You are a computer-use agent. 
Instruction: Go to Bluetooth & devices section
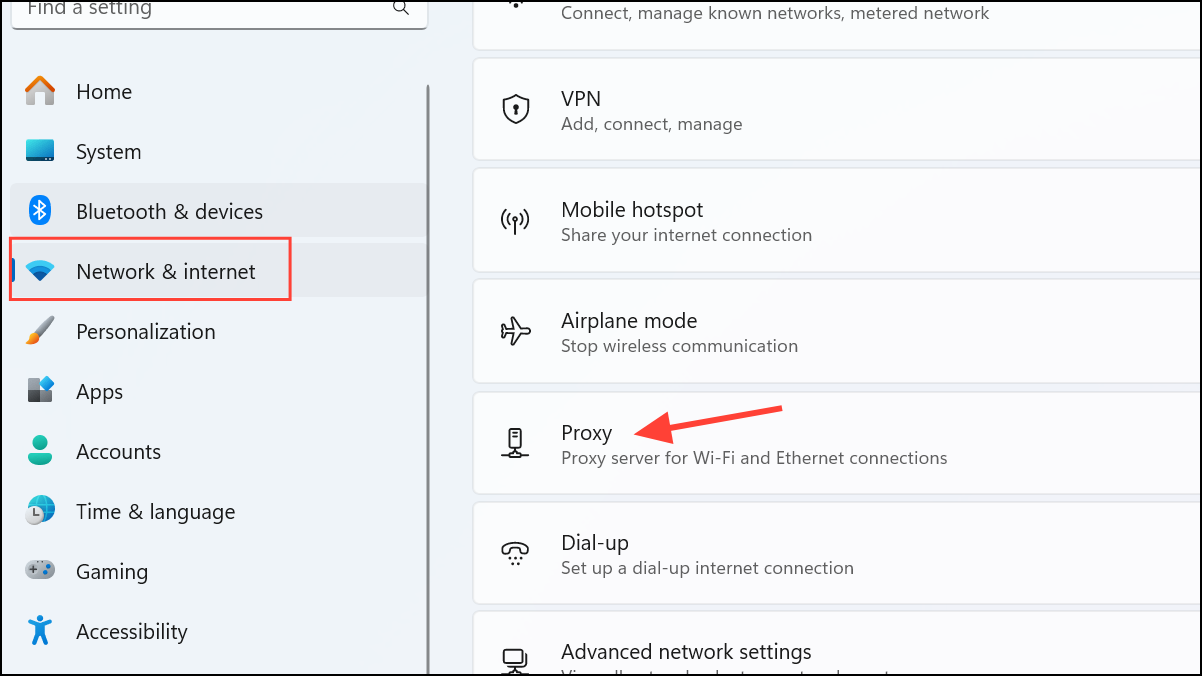click(218, 211)
